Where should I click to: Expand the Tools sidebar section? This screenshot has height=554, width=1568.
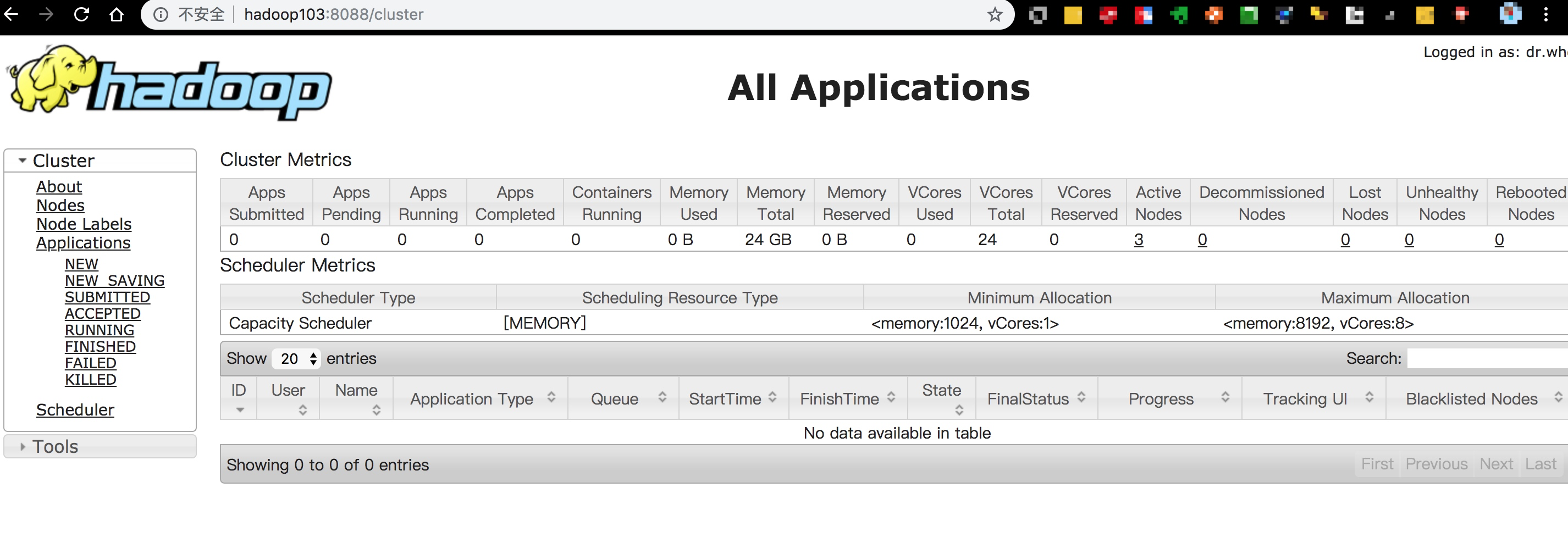[23, 446]
